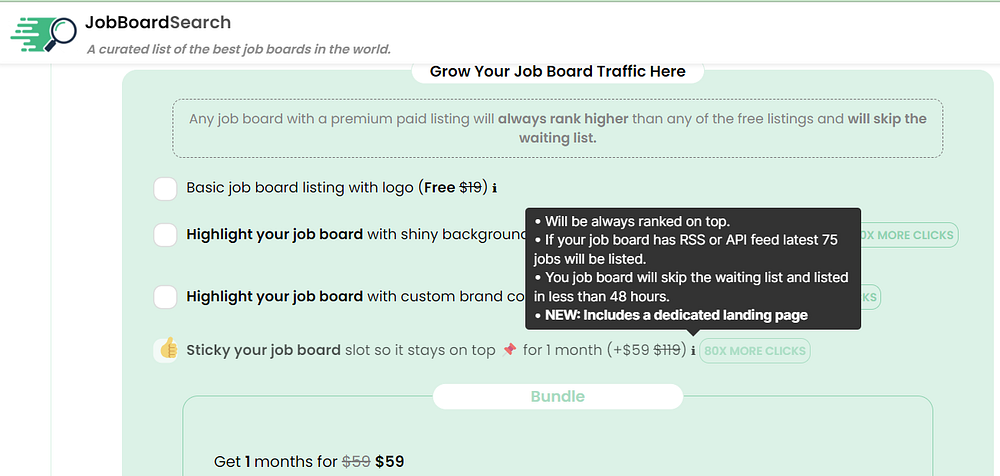Click the partially hidden badge on custom brand row

870,297
